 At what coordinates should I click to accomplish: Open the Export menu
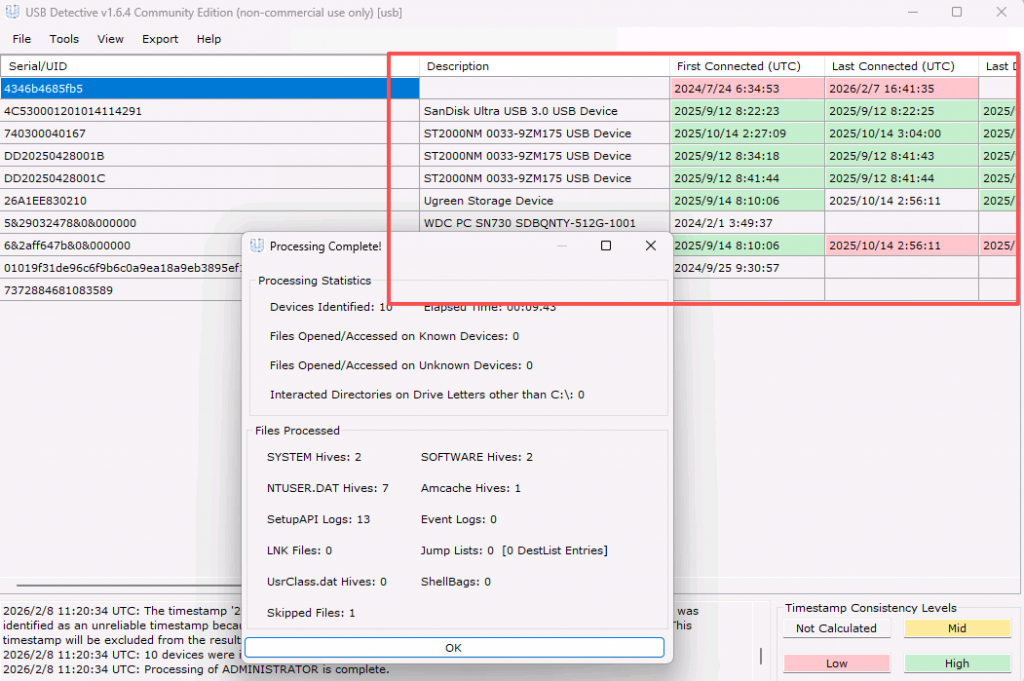160,39
